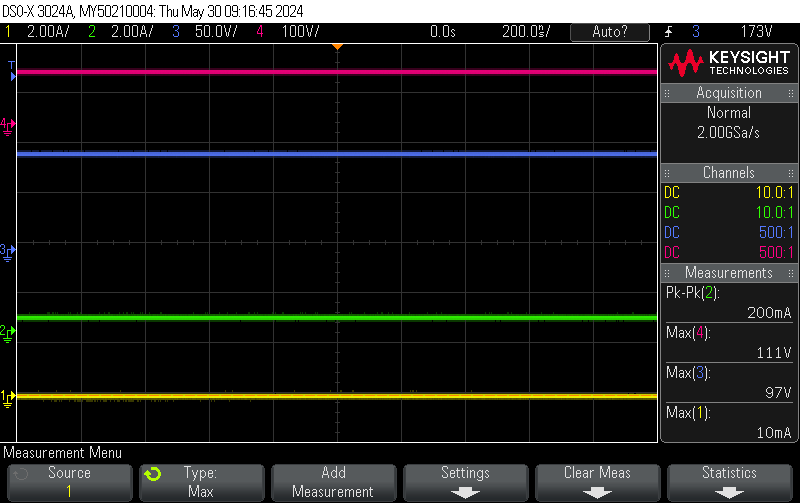Select channel 4 scale 100V/
800x503 pixels.
point(300,32)
